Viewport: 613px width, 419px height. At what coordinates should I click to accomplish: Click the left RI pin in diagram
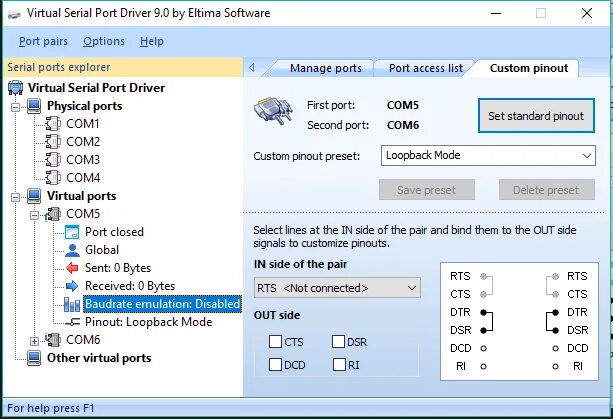(x=484, y=367)
